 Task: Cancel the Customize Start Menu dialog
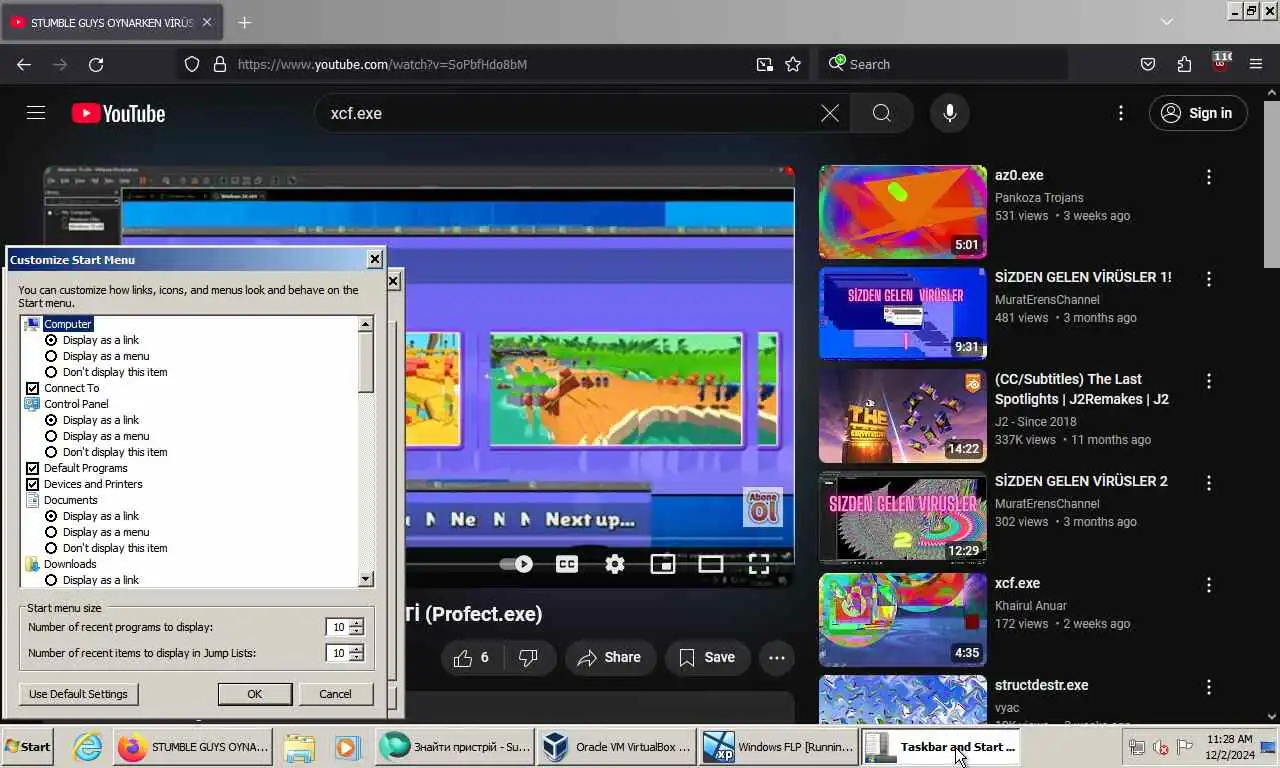(335, 694)
